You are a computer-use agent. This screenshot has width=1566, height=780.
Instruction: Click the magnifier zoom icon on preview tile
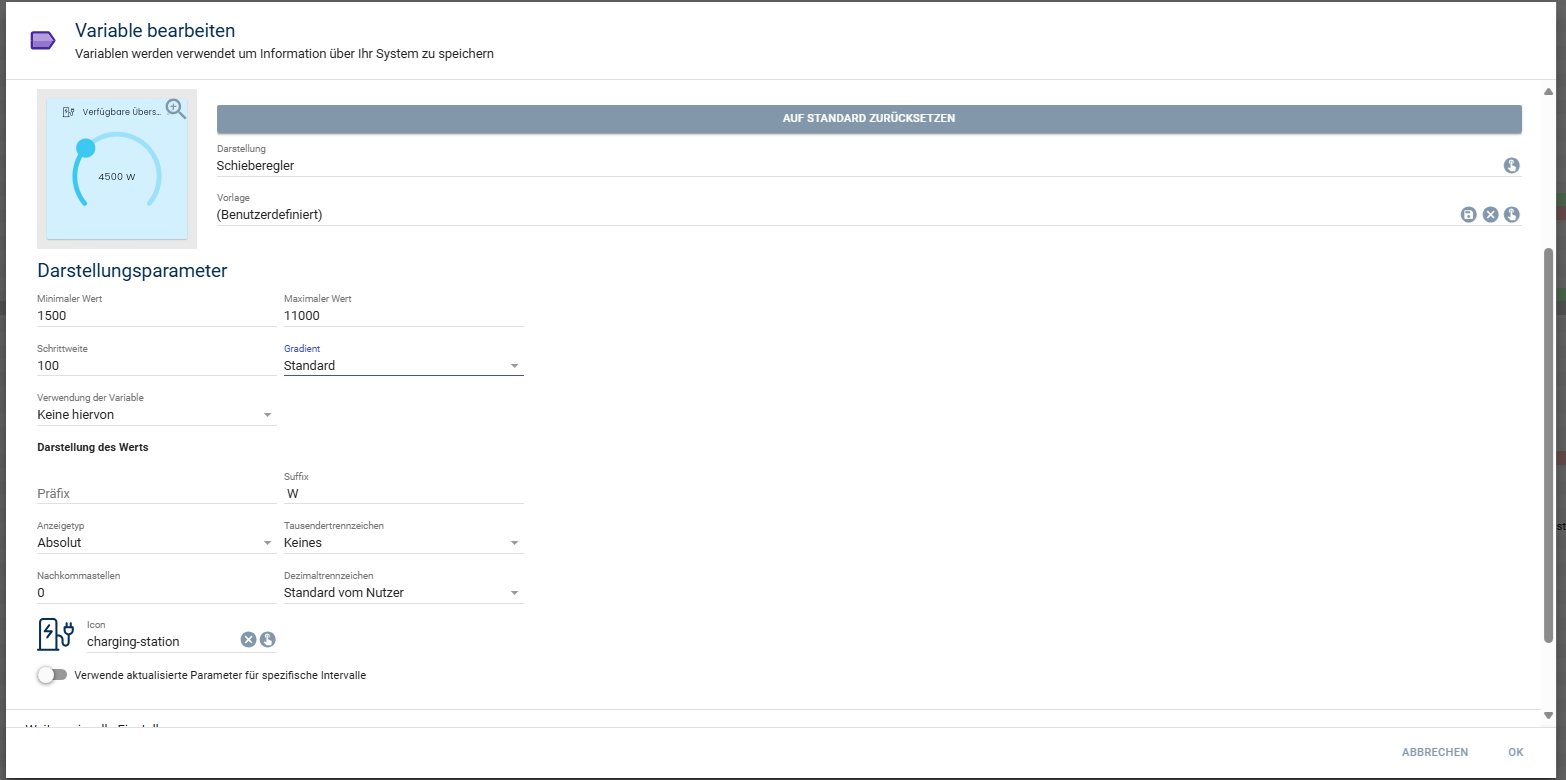coord(176,109)
